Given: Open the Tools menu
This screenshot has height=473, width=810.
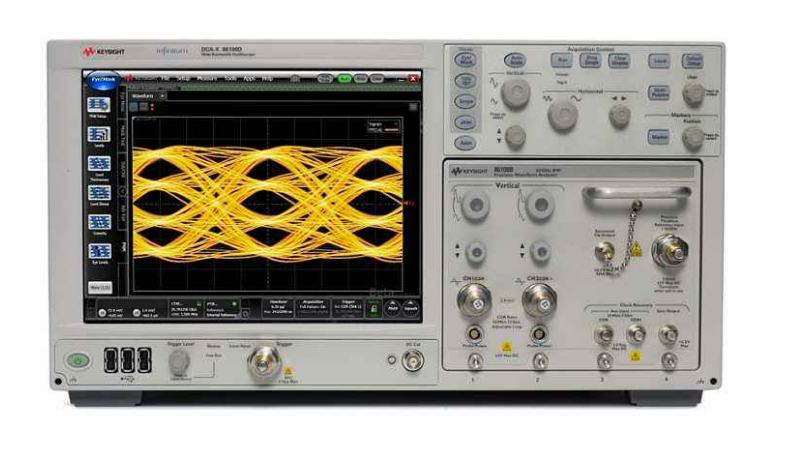Looking at the screenshot, I should [230, 78].
